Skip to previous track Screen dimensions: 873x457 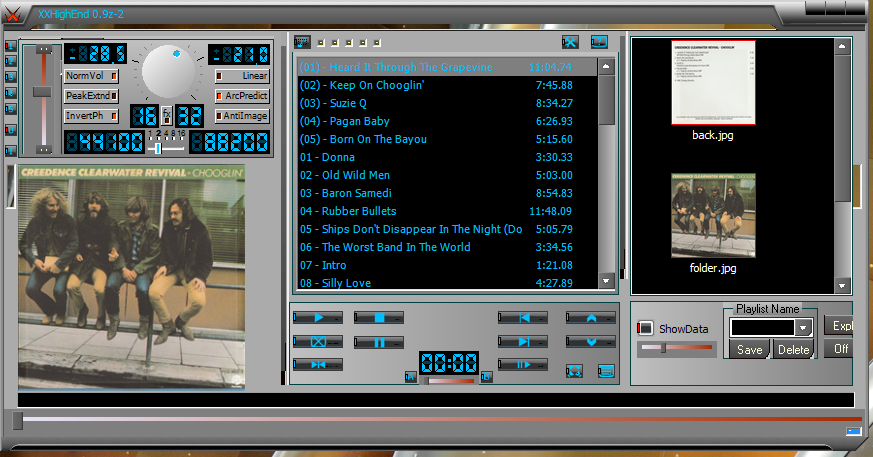(523, 318)
